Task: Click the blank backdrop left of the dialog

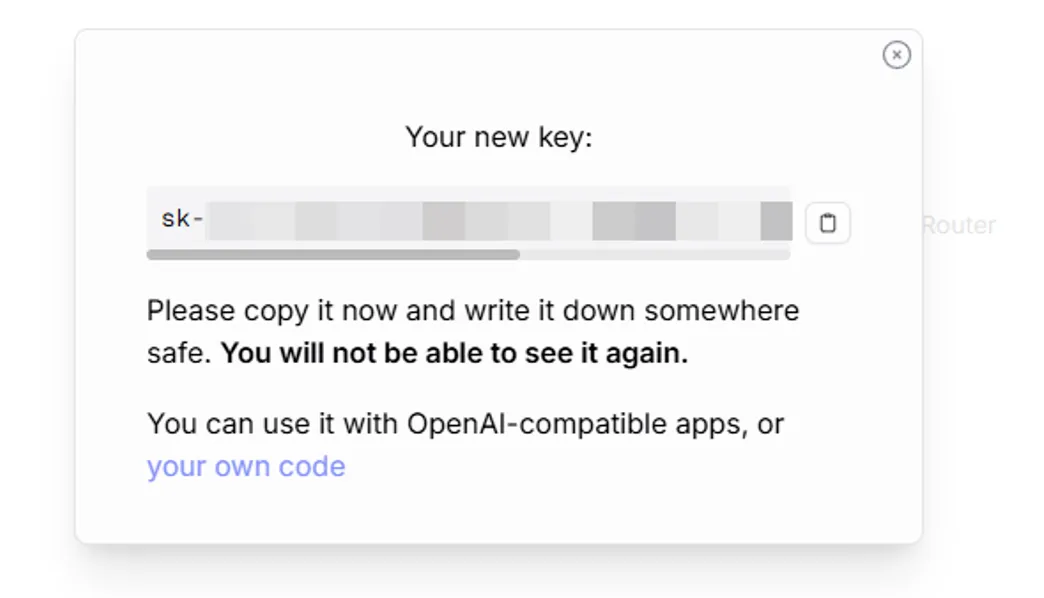Action: [x=36, y=300]
